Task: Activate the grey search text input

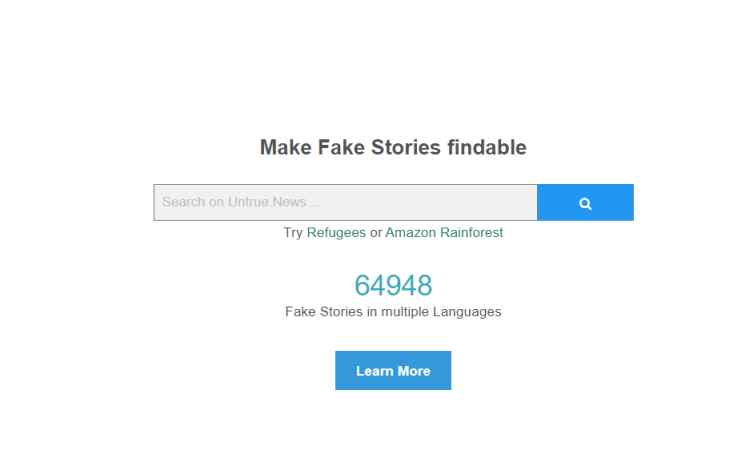Action: click(345, 203)
